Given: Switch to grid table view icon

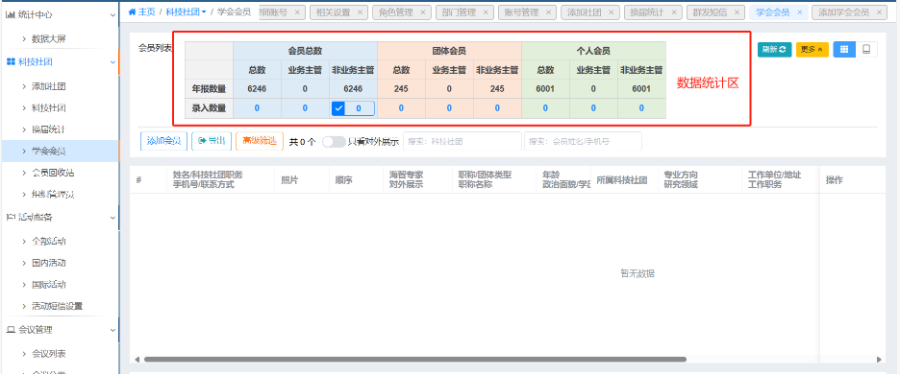Looking at the screenshot, I should [844, 50].
